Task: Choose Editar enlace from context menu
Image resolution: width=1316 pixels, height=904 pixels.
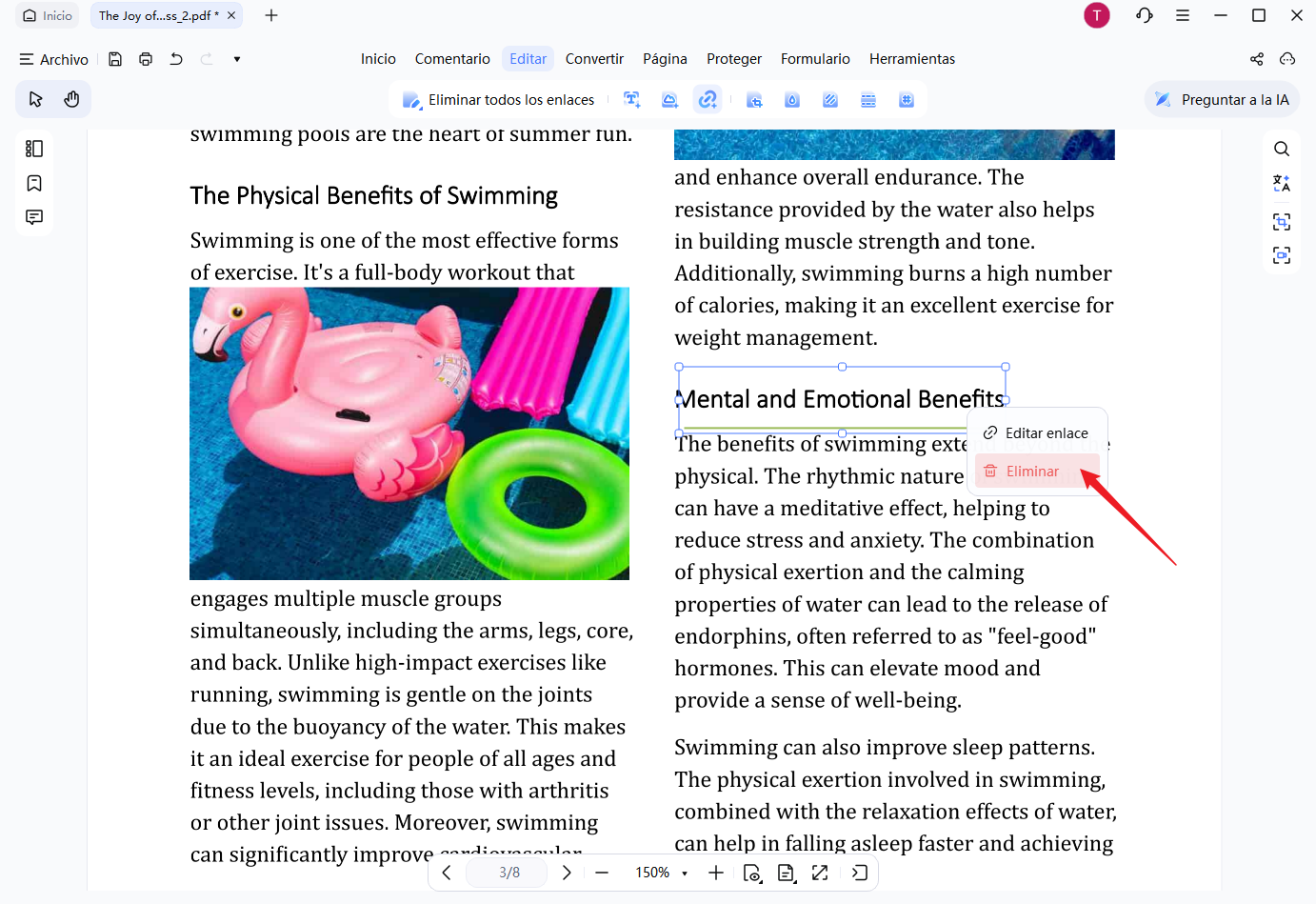Action: coord(1037,433)
